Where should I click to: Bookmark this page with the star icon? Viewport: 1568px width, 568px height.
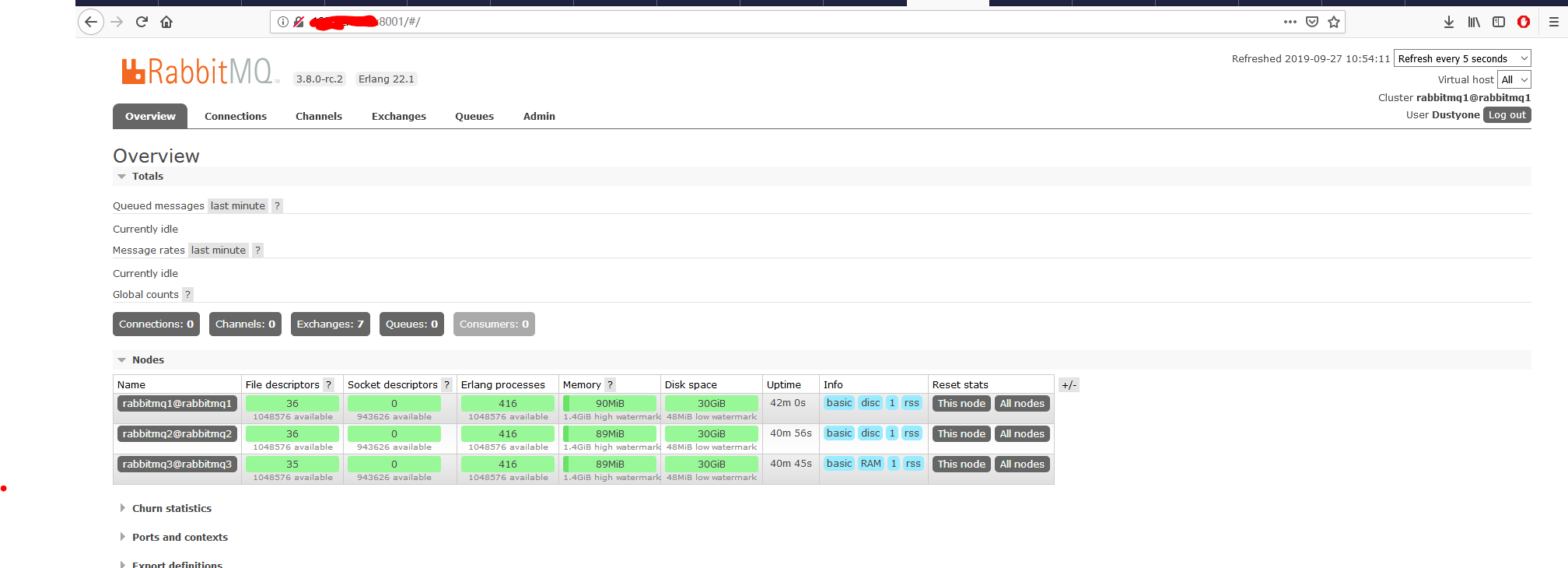pyautogui.click(x=1334, y=22)
